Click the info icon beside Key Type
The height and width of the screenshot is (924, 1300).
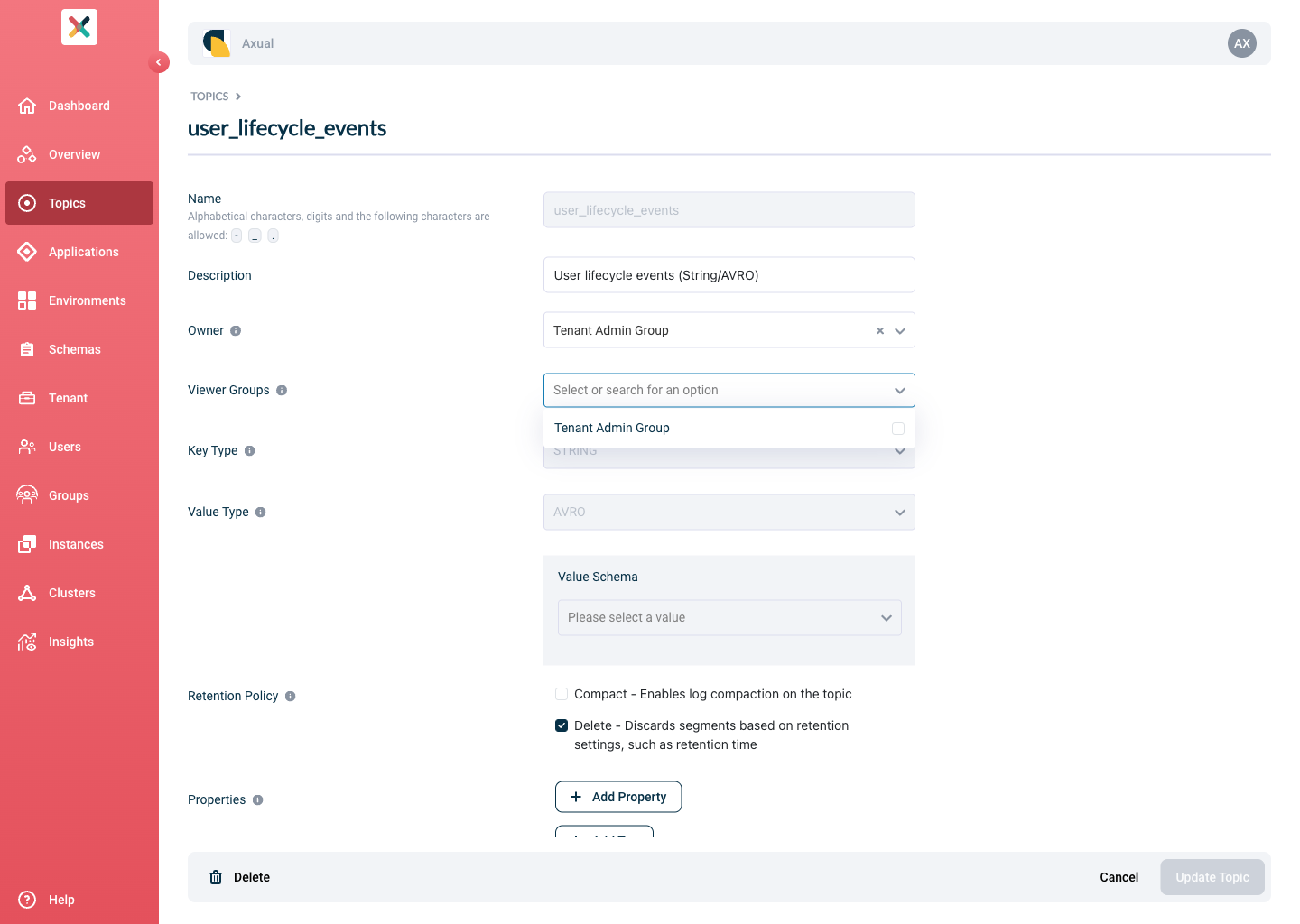click(x=250, y=451)
